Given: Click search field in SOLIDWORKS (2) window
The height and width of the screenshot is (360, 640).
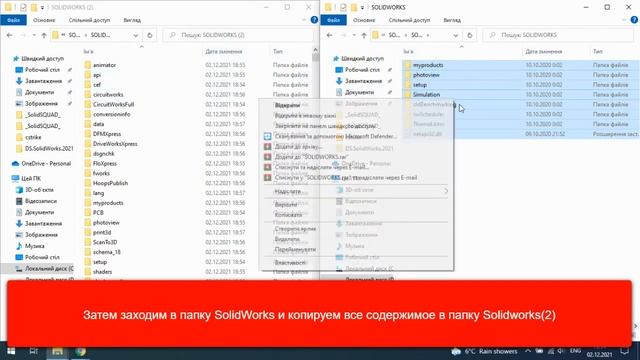Looking at the screenshot, I should 238,35.
